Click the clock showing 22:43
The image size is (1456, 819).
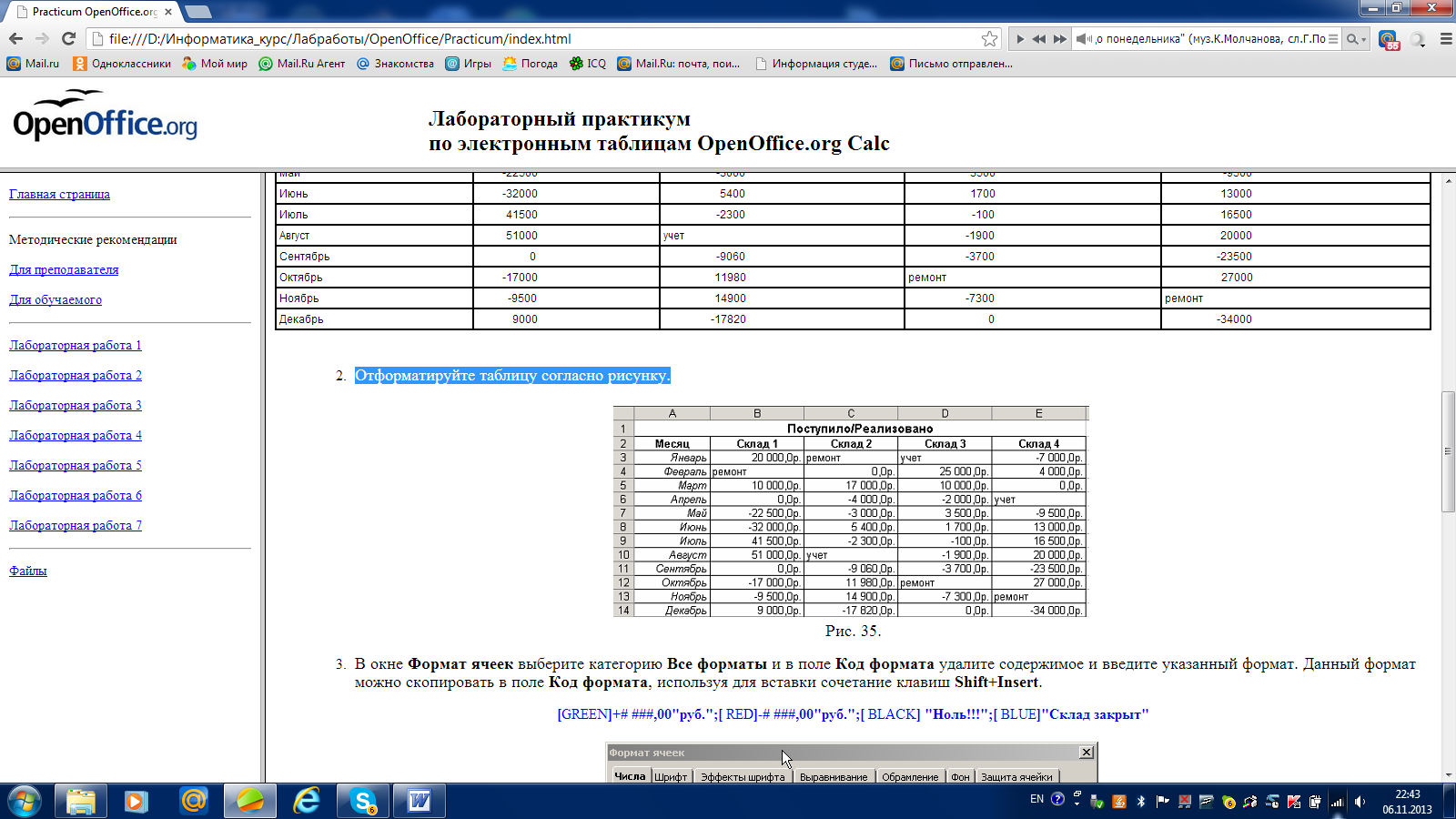click(1407, 802)
